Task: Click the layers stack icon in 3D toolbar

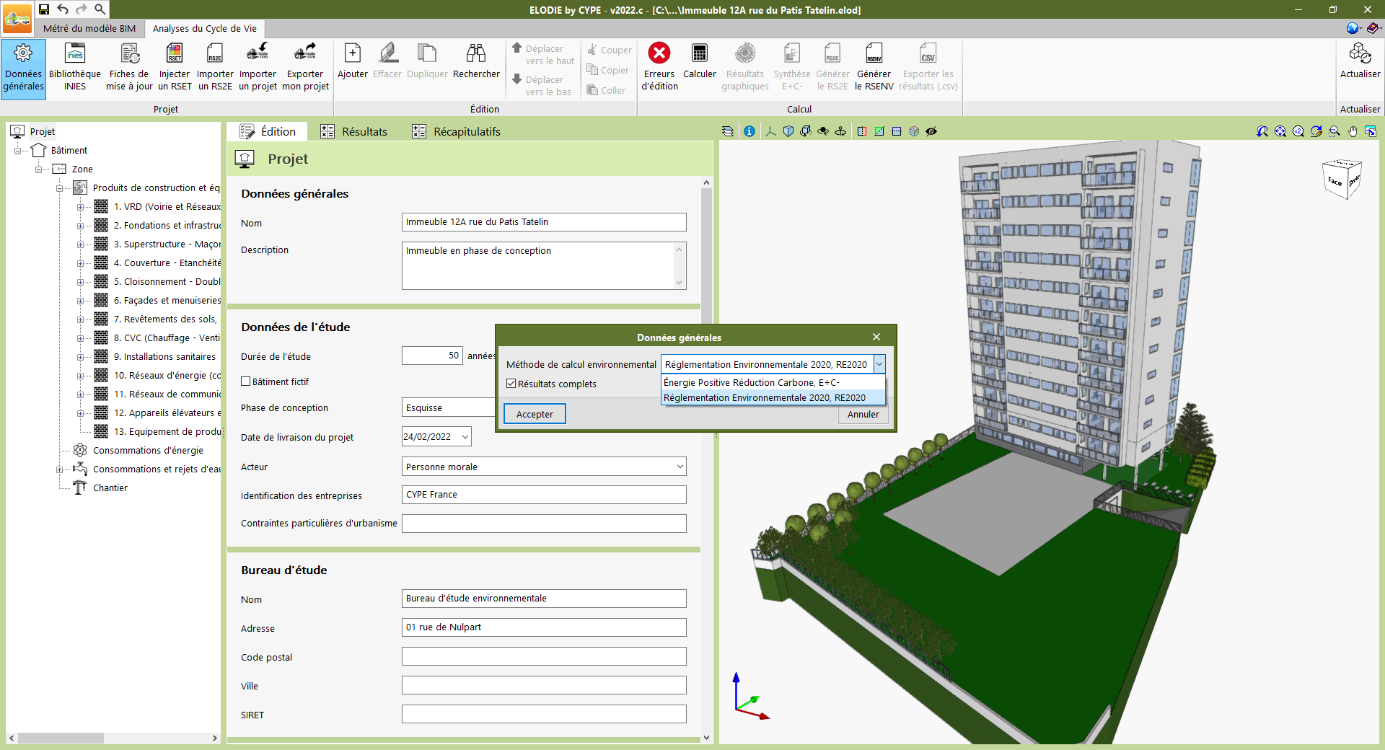Action: click(727, 131)
